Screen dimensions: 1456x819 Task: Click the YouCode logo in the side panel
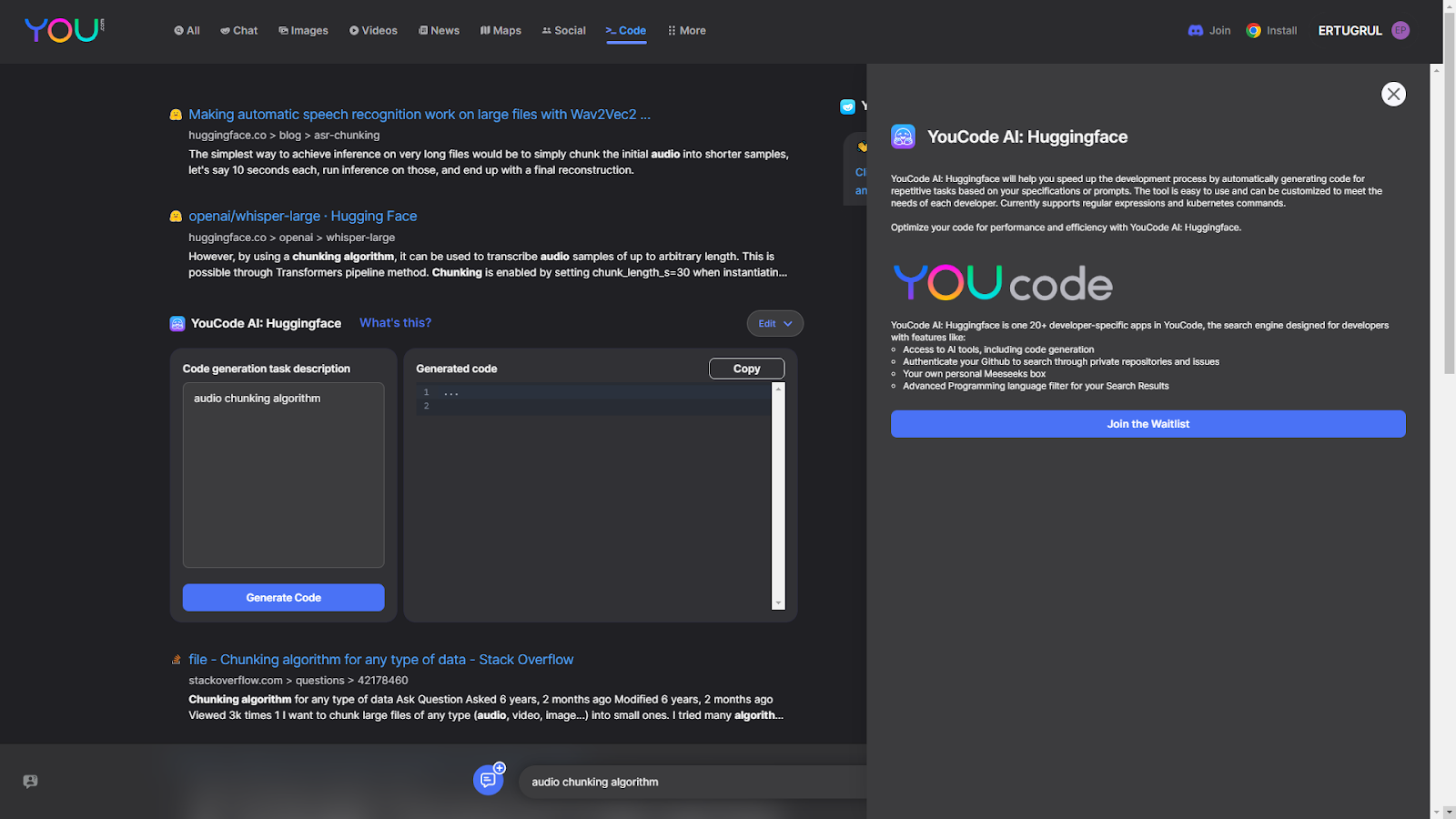(x=1001, y=282)
